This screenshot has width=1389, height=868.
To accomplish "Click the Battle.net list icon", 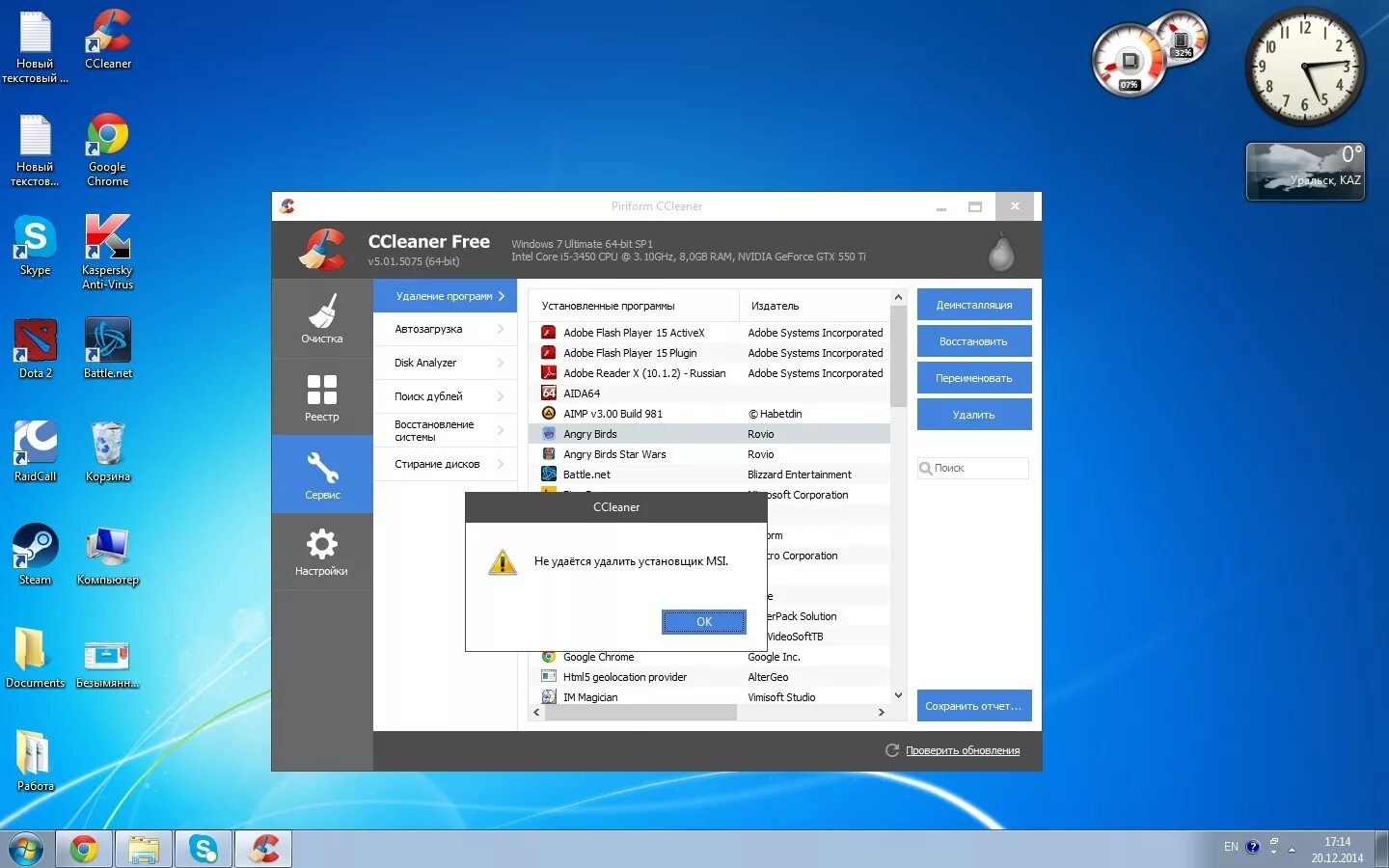I will 549,475.
